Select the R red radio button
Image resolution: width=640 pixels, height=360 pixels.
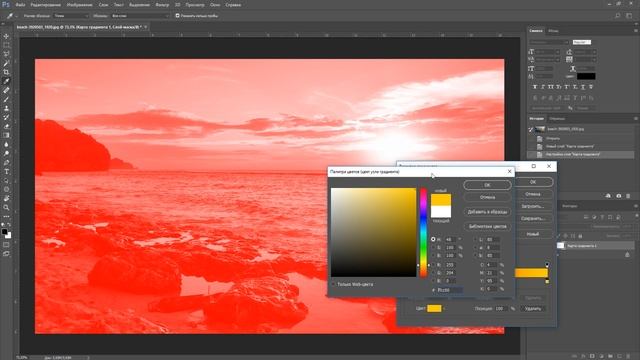[x=433, y=265]
